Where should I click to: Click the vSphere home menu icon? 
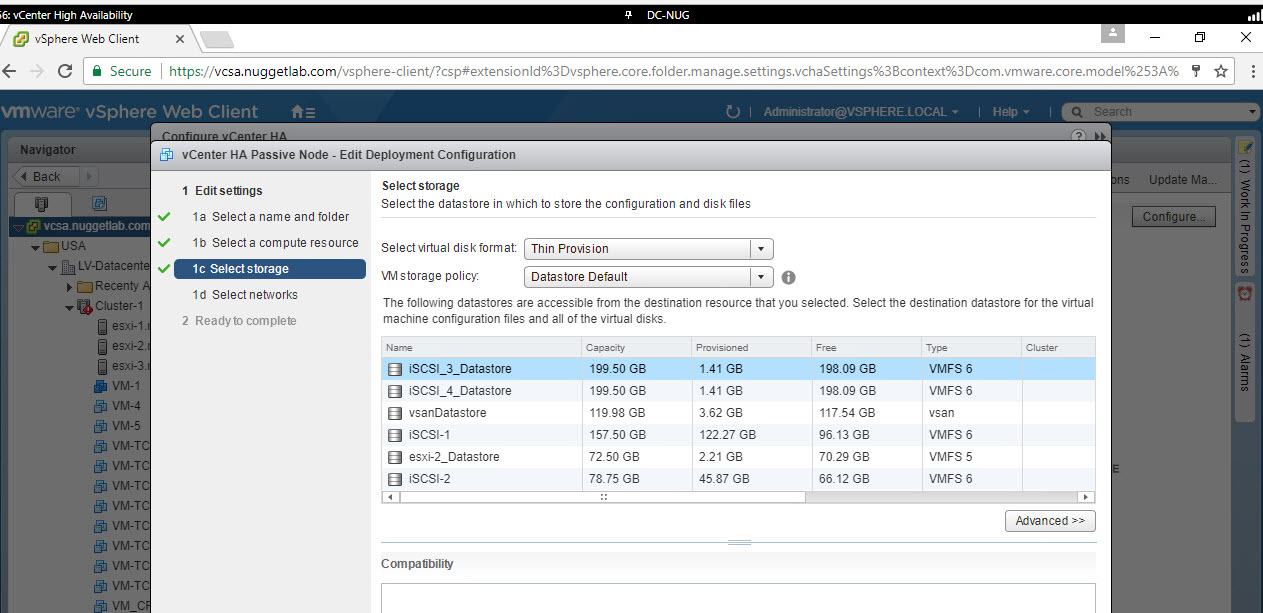tap(302, 112)
